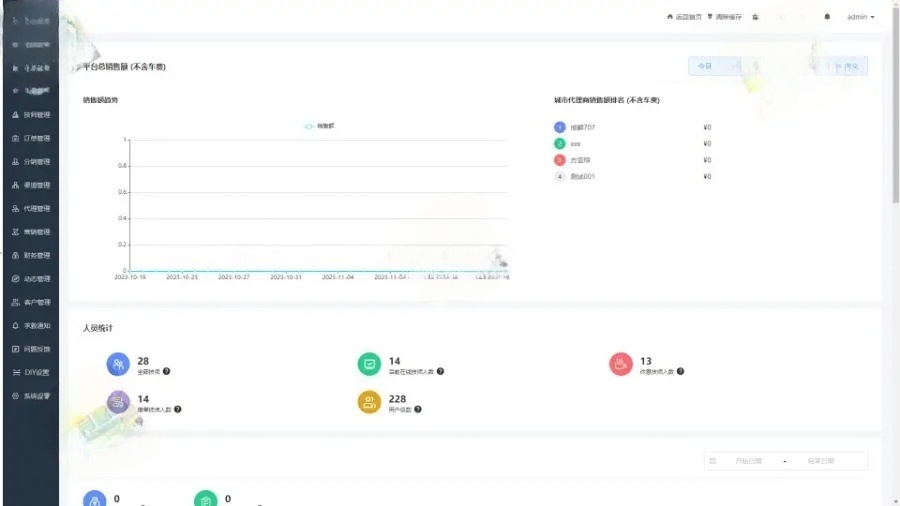Click help icon beside the 13 resting count
Image resolution: width=900 pixels, height=506 pixels.
coord(681,371)
